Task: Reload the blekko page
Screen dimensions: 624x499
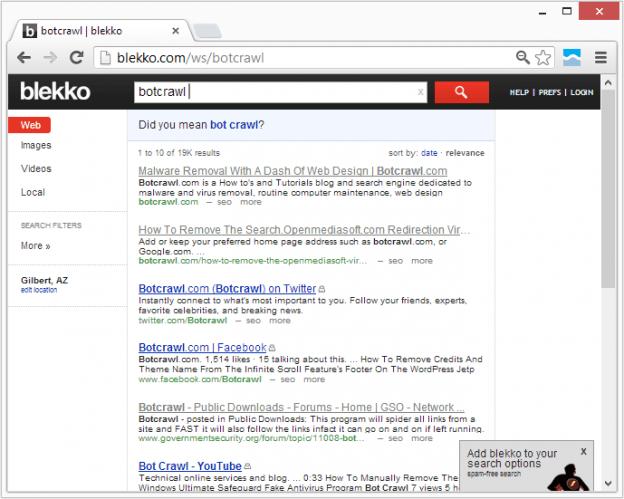Action: [76, 58]
